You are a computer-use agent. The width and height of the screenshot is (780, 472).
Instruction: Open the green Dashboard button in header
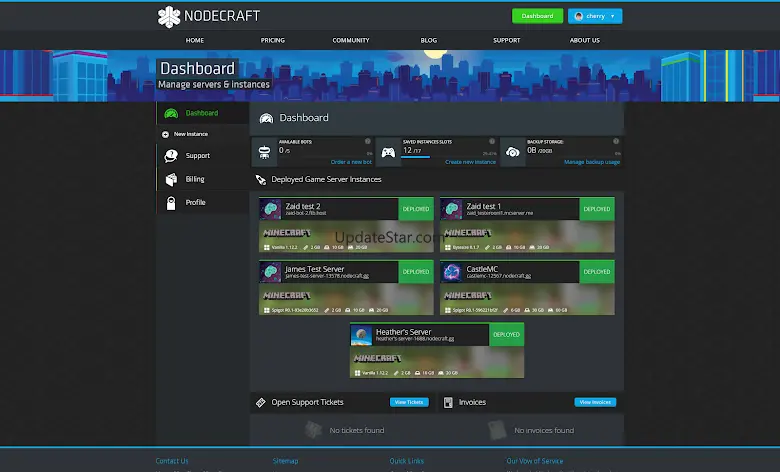(537, 16)
